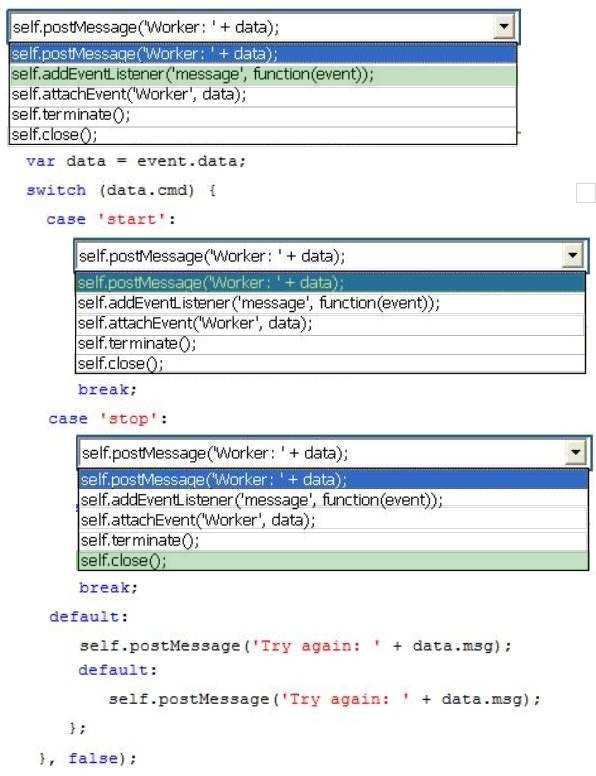
Task: Choose highlighted postMessage option in top list
Action: coord(263,54)
